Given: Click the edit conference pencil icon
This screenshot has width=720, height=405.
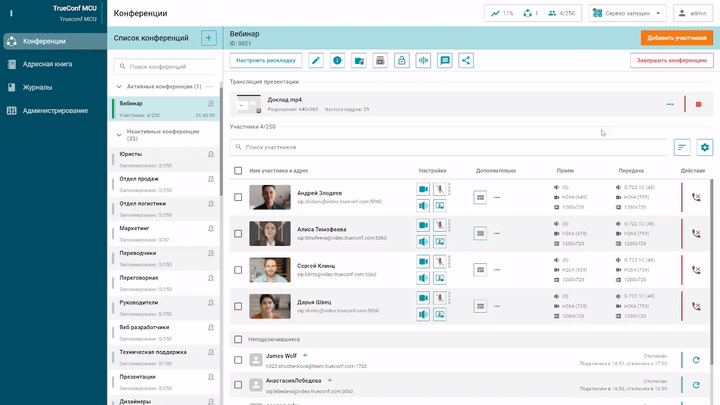Looking at the screenshot, I should pos(316,61).
